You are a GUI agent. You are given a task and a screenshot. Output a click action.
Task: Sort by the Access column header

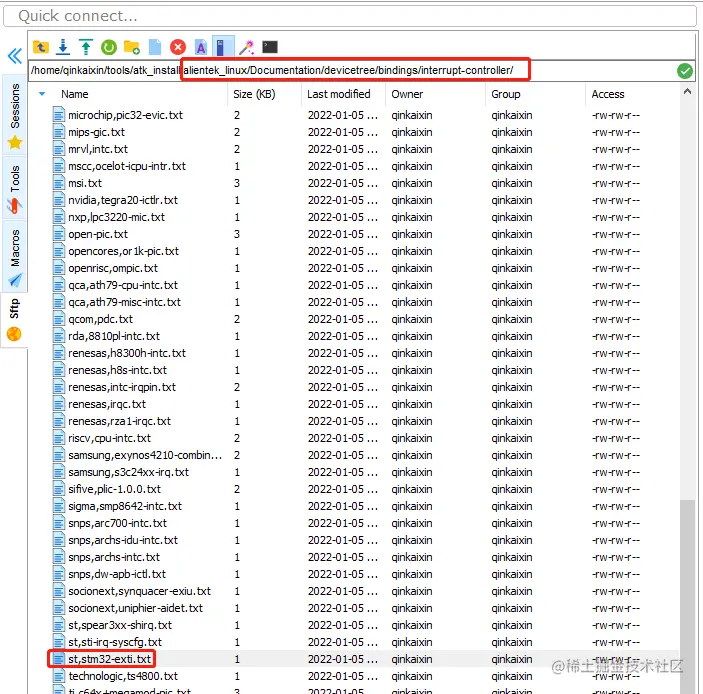[x=608, y=94]
